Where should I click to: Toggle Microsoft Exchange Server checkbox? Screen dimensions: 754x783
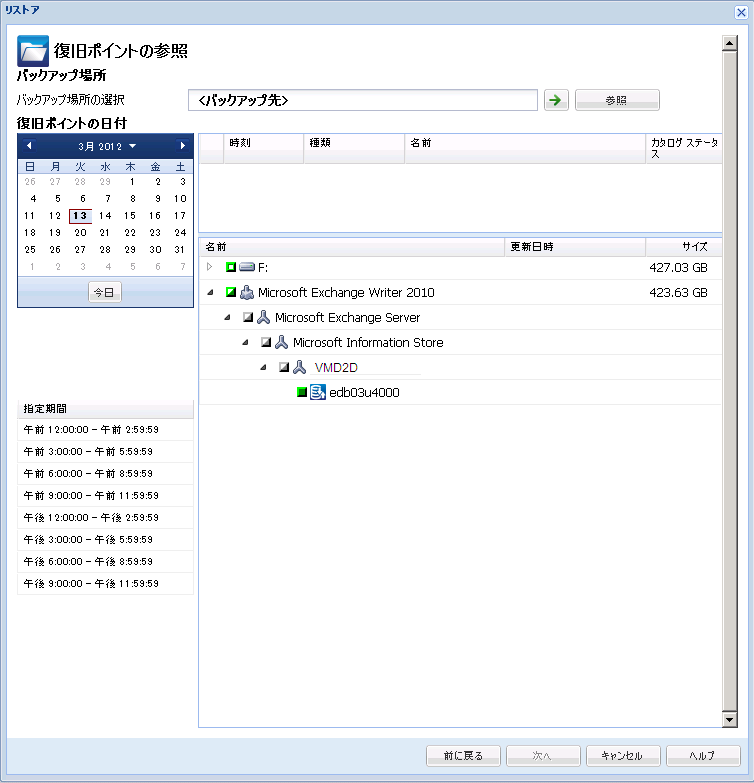click(x=248, y=317)
